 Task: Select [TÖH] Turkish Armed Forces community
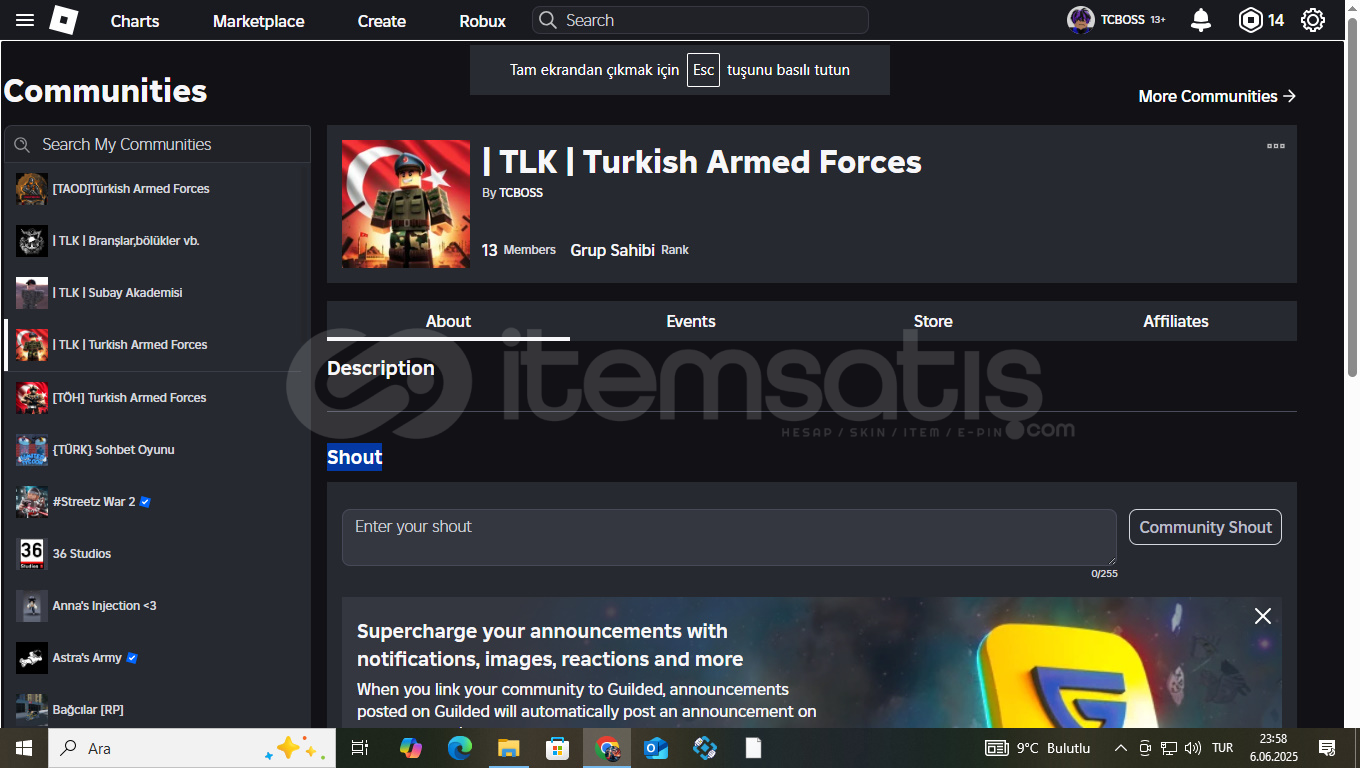pyautogui.click(x=156, y=397)
